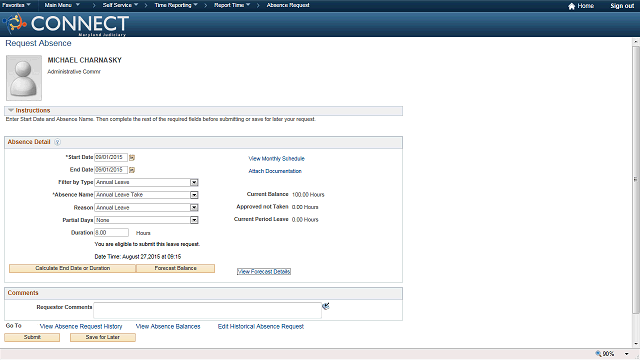Open the Partial Days dropdown

click(194, 220)
